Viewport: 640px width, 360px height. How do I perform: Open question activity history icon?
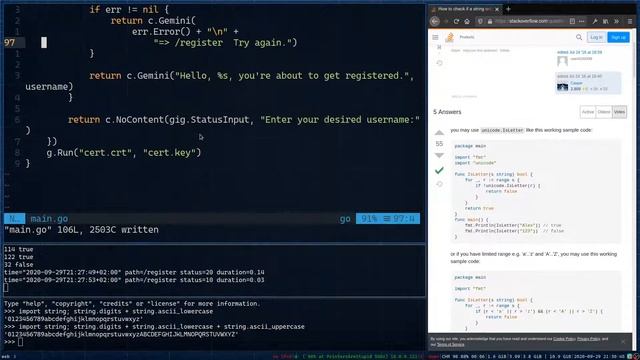[x=439, y=63]
